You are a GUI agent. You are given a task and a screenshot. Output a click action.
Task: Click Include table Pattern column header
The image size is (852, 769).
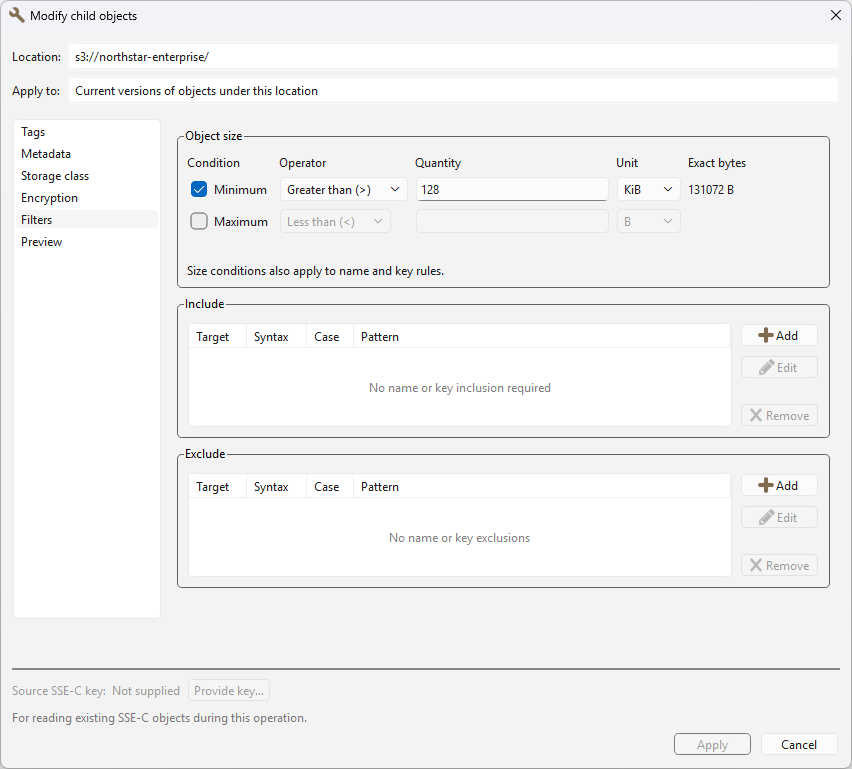(x=542, y=336)
